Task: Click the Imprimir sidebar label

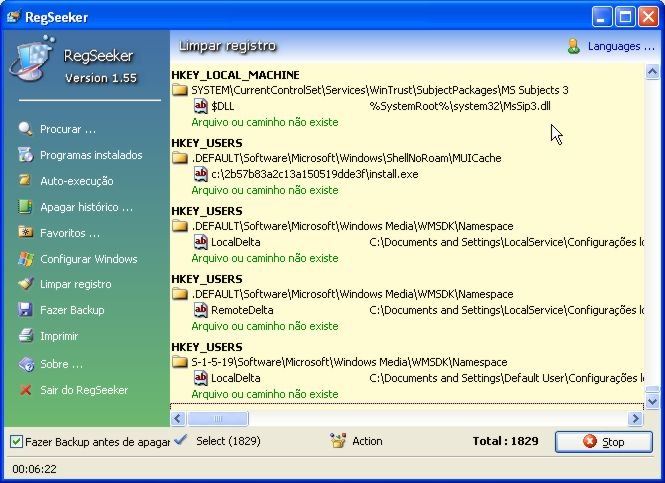Action: point(59,336)
